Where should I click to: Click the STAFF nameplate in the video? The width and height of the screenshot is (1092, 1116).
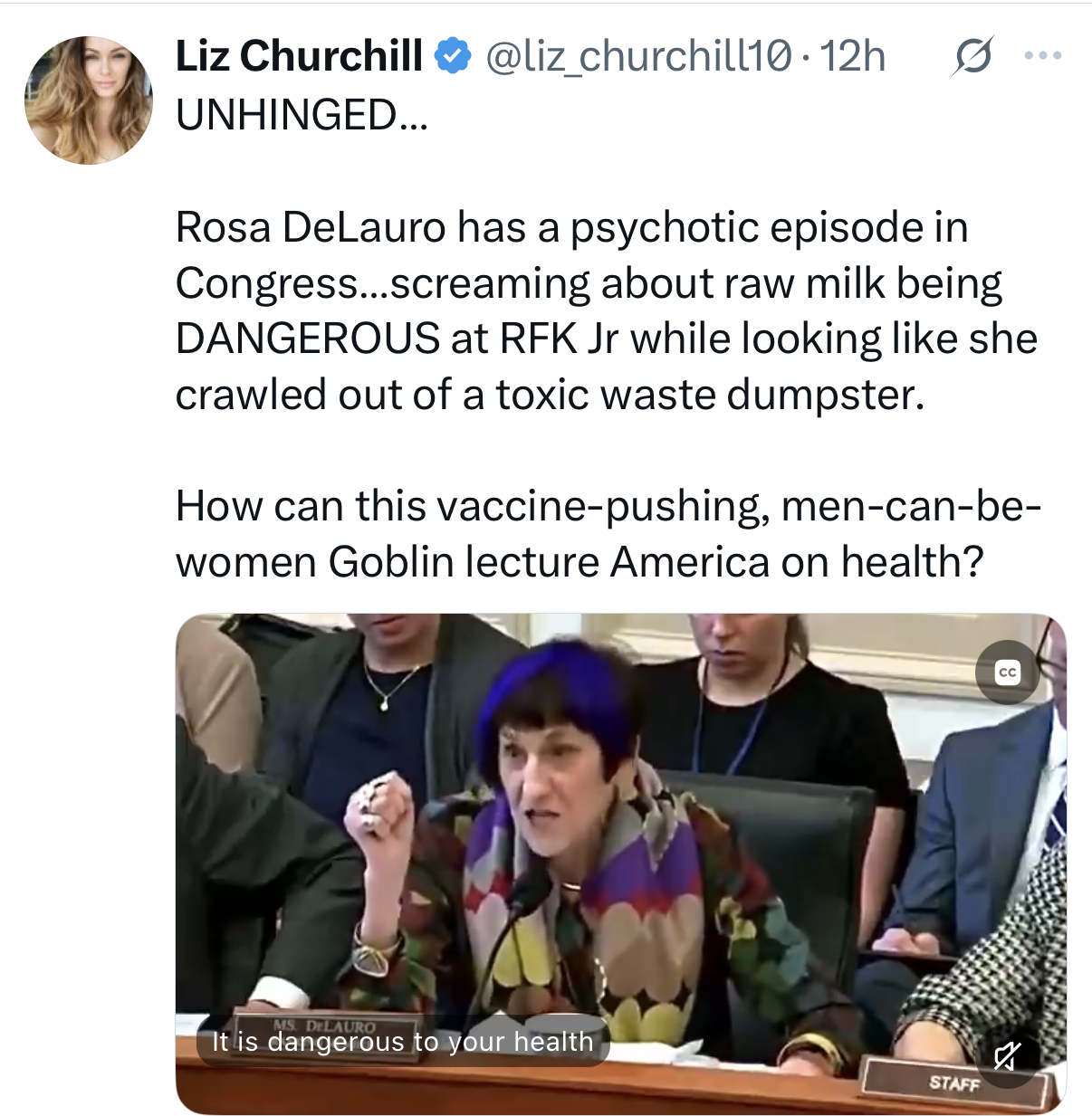[x=954, y=1082]
